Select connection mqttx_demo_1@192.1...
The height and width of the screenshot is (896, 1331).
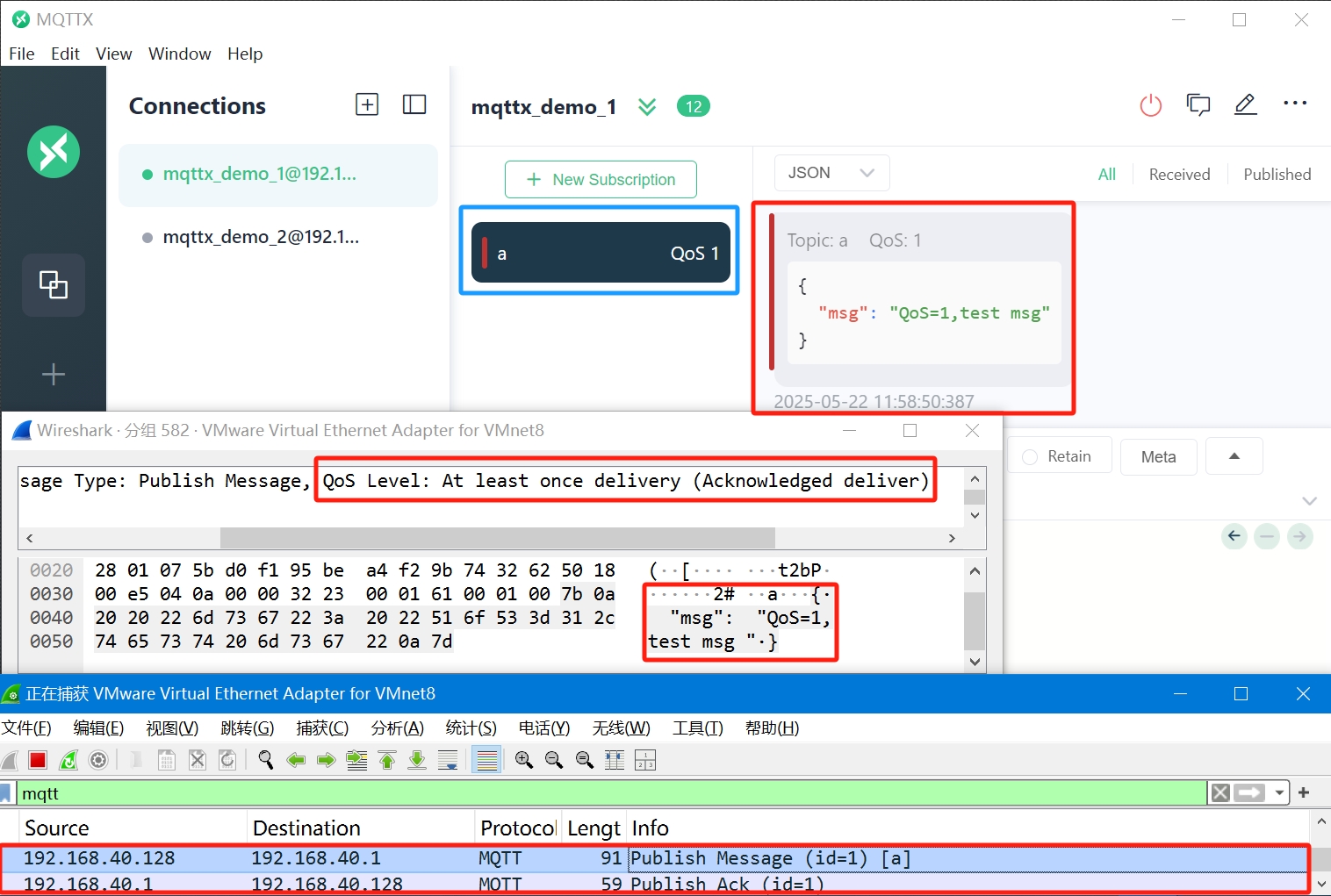[x=278, y=175]
